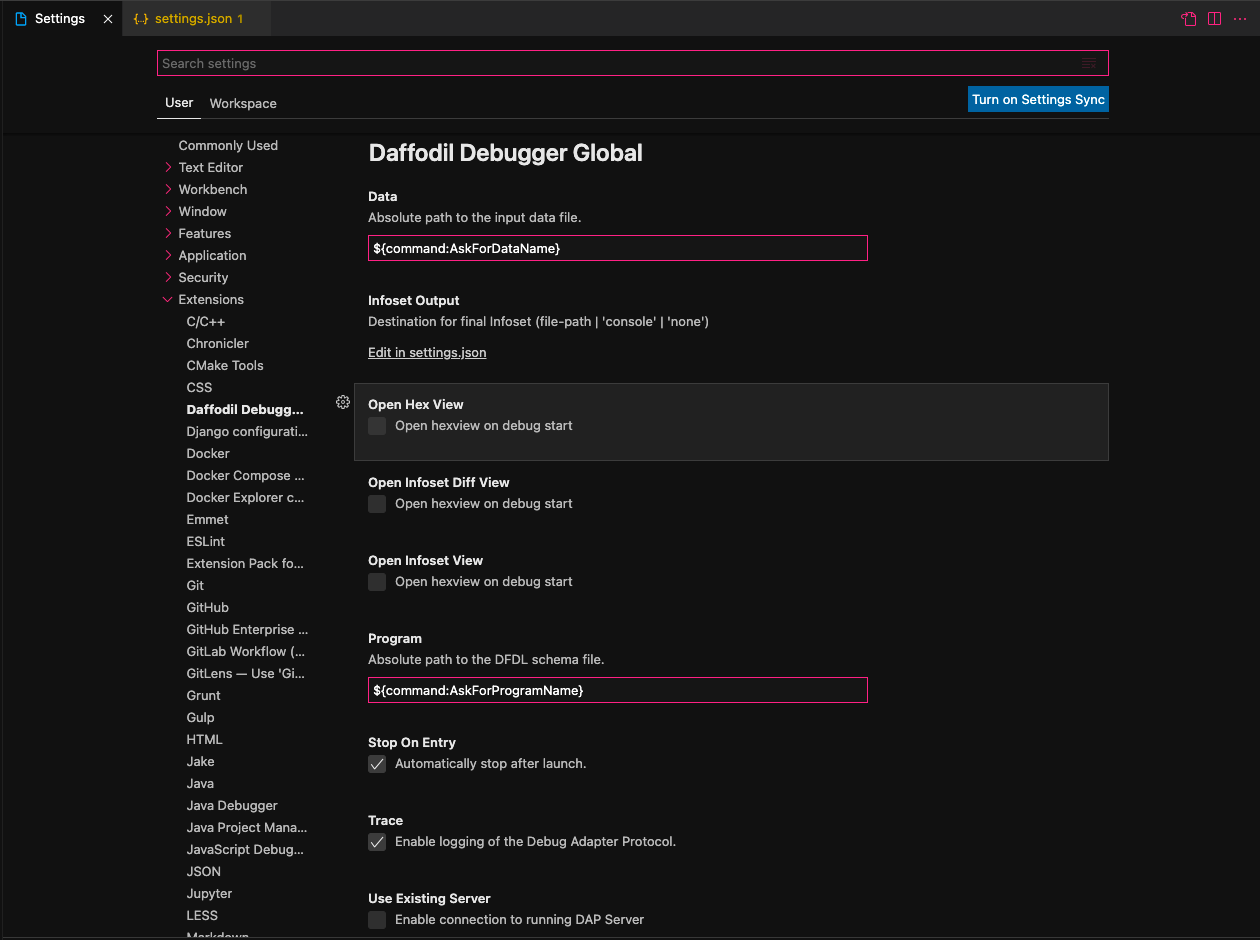This screenshot has width=1260, height=940.
Task: Open GitLab Workflow extension settings
Action: point(246,651)
